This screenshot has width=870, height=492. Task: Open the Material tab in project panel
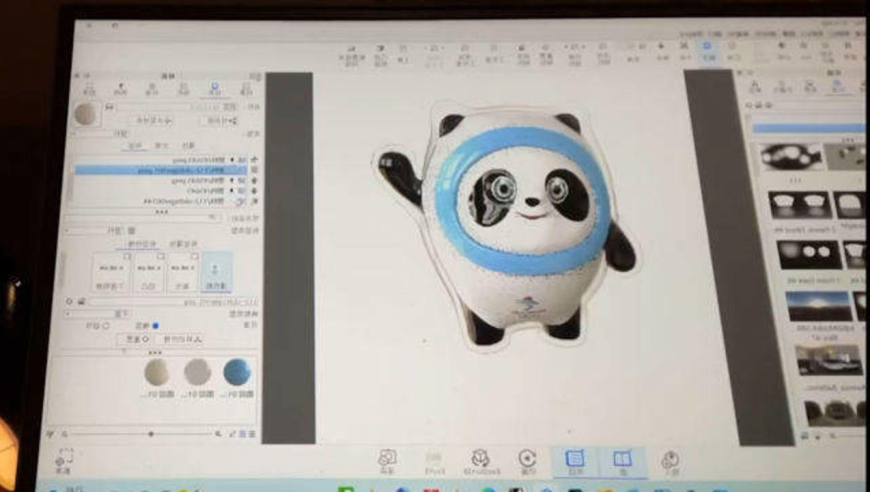[215, 89]
